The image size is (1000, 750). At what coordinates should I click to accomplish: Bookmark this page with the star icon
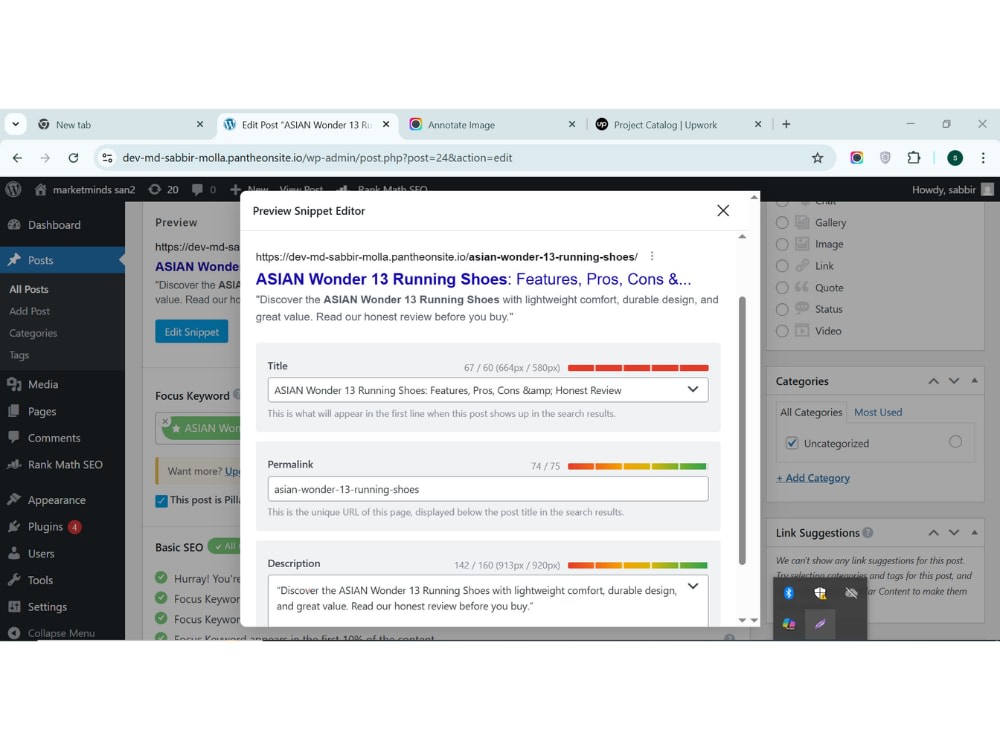click(x=817, y=158)
